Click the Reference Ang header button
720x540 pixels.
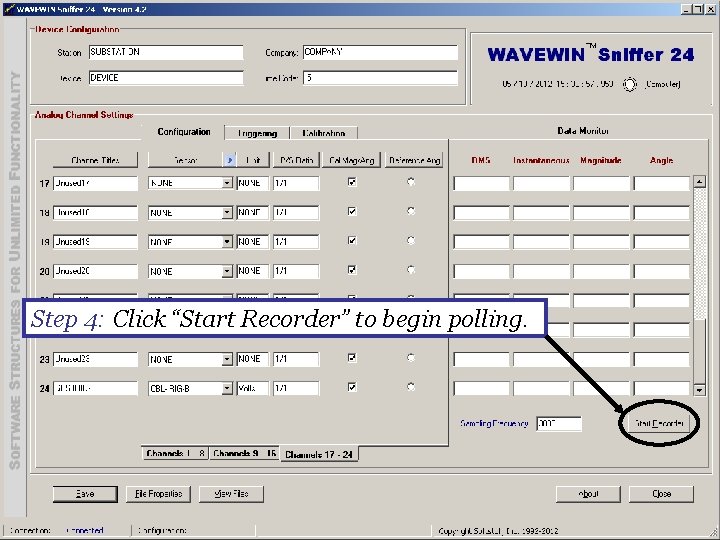pyautogui.click(x=414, y=160)
